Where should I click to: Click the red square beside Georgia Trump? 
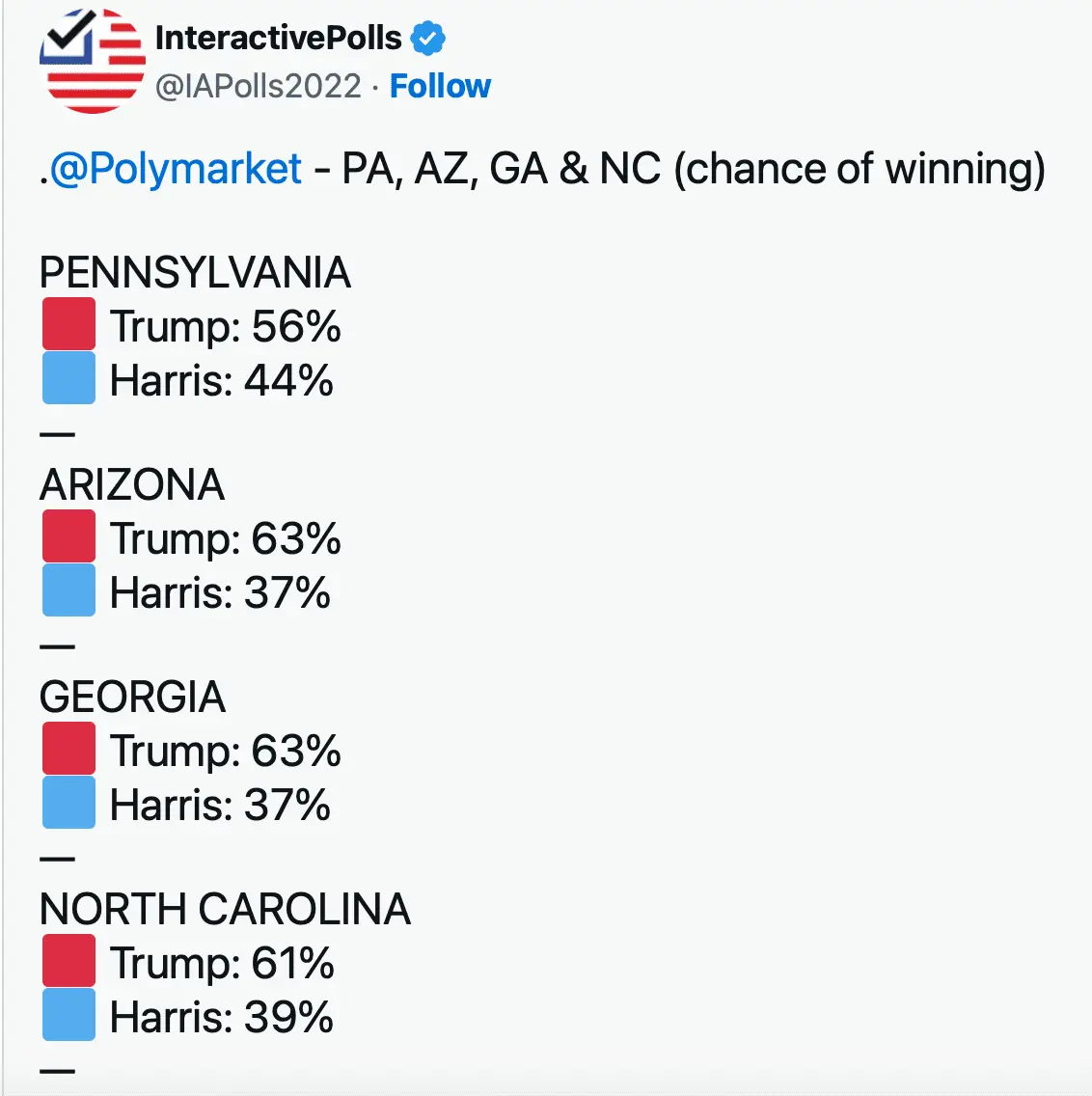point(68,749)
